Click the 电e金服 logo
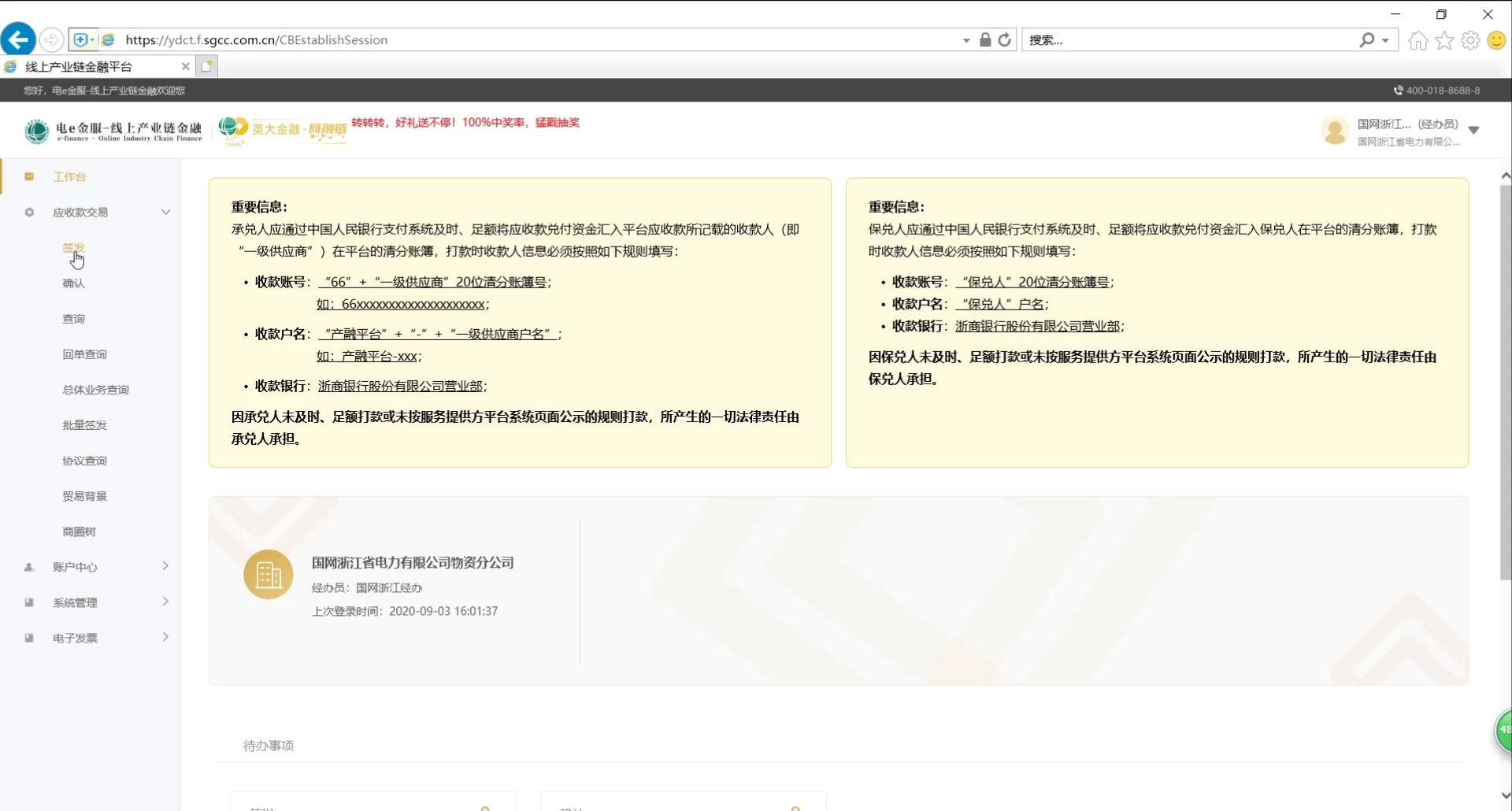Viewport: 1512px width, 811px height. 113,131
